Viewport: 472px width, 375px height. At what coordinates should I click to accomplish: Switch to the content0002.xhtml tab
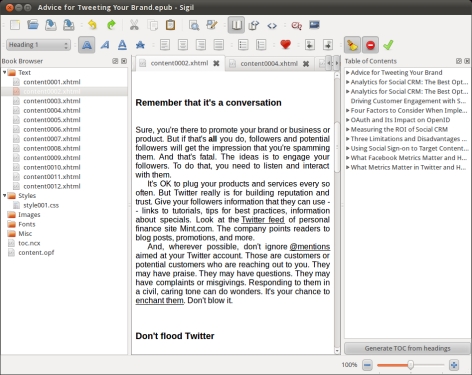(x=179, y=63)
